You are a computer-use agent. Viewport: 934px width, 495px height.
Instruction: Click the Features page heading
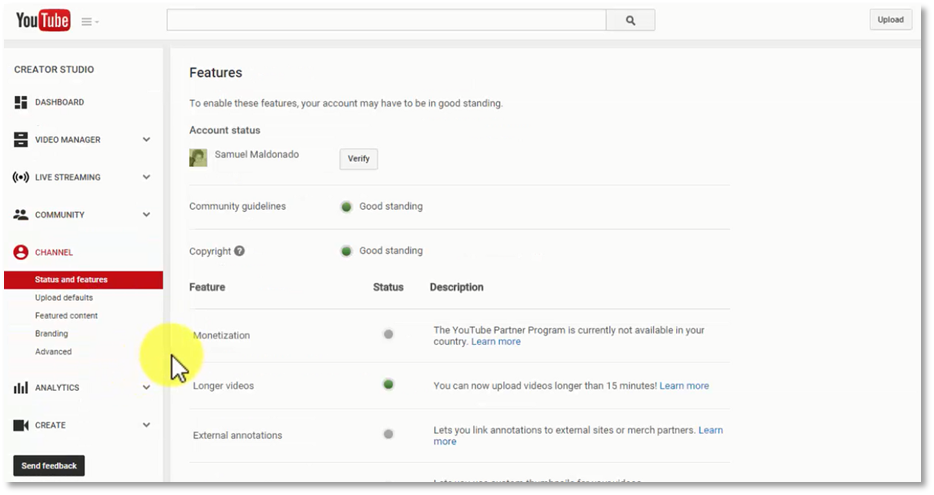pos(216,73)
